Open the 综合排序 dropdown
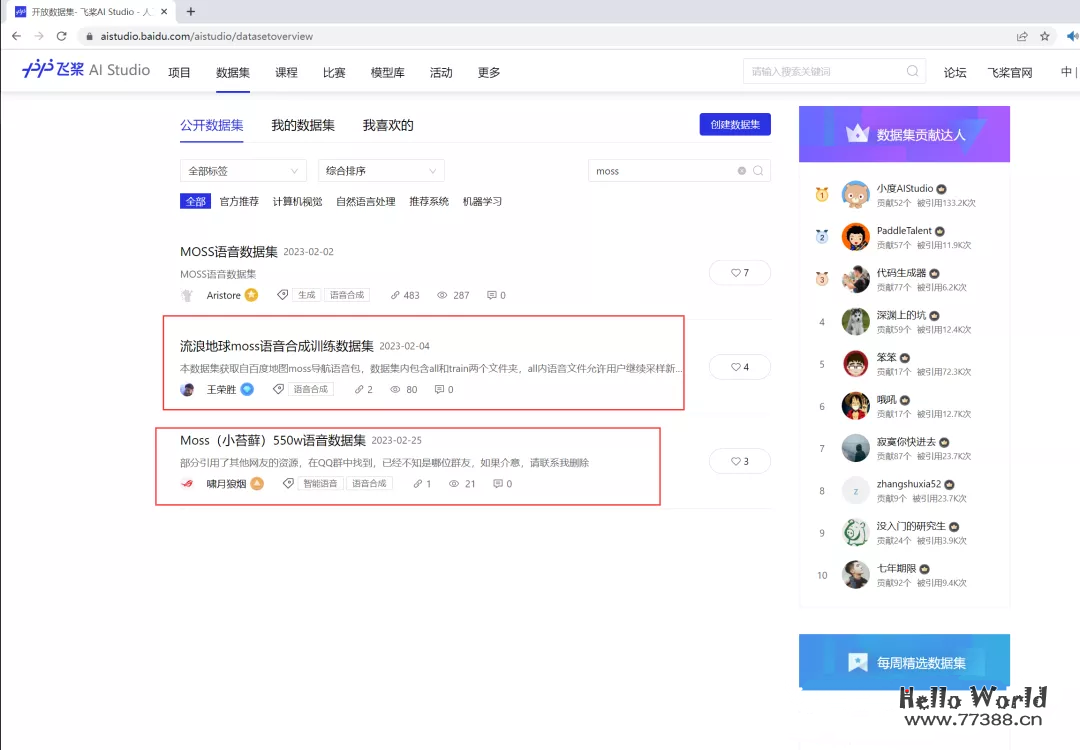 [x=380, y=171]
